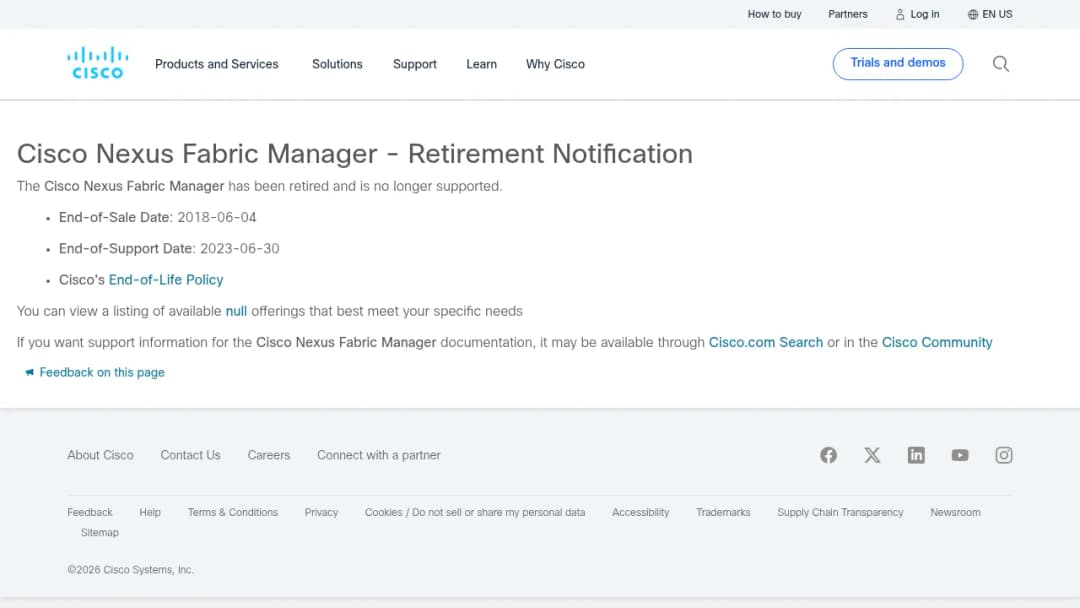The image size is (1080, 608).
Task: Open Contact Us footer link
Action: (x=190, y=455)
